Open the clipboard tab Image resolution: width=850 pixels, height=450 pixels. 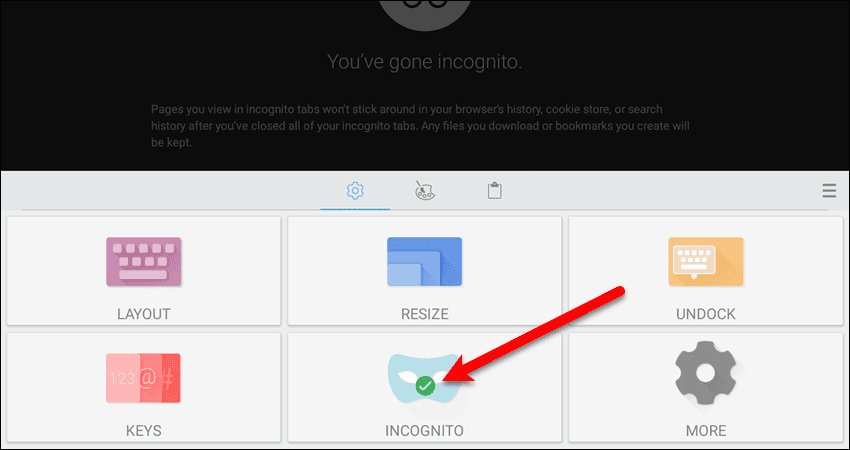coord(494,191)
